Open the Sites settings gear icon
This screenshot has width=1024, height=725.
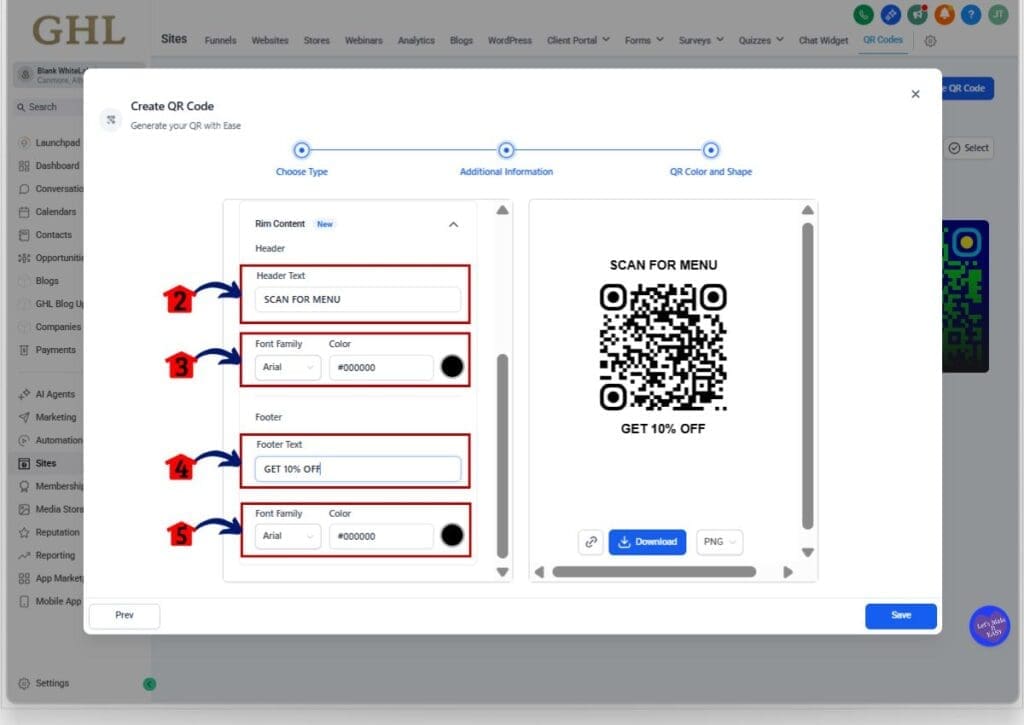(x=931, y=40)
